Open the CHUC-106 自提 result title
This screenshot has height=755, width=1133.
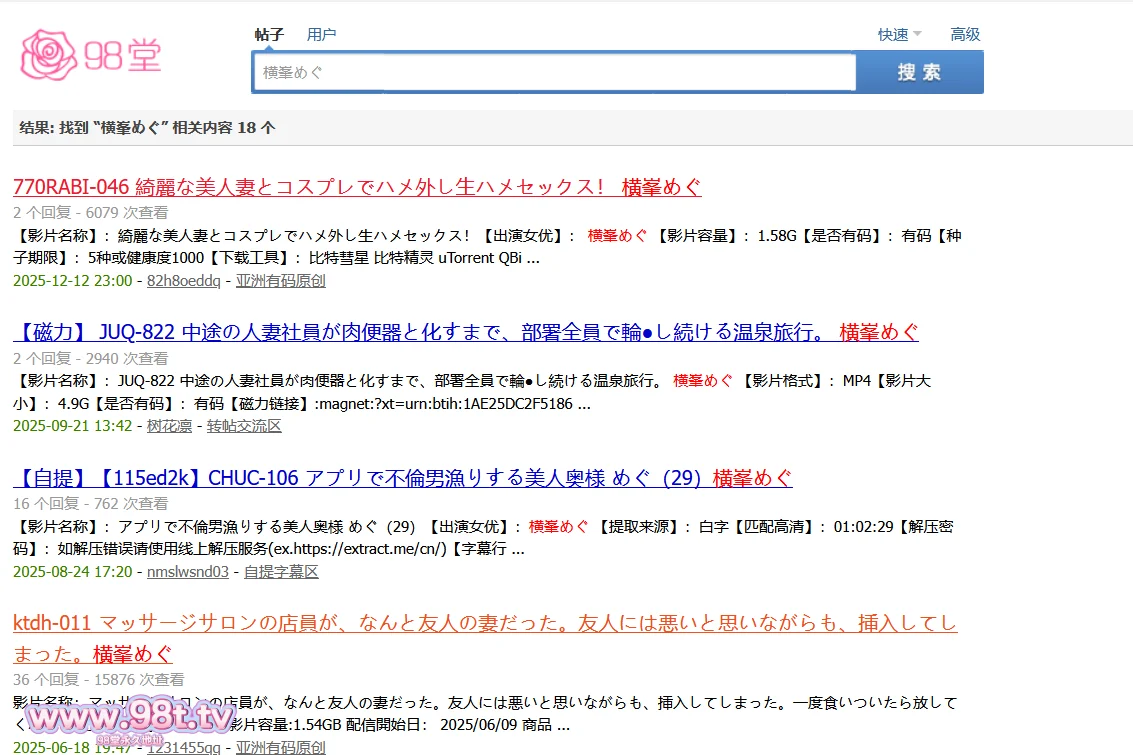pyautogui.click(x=402, y=478)
